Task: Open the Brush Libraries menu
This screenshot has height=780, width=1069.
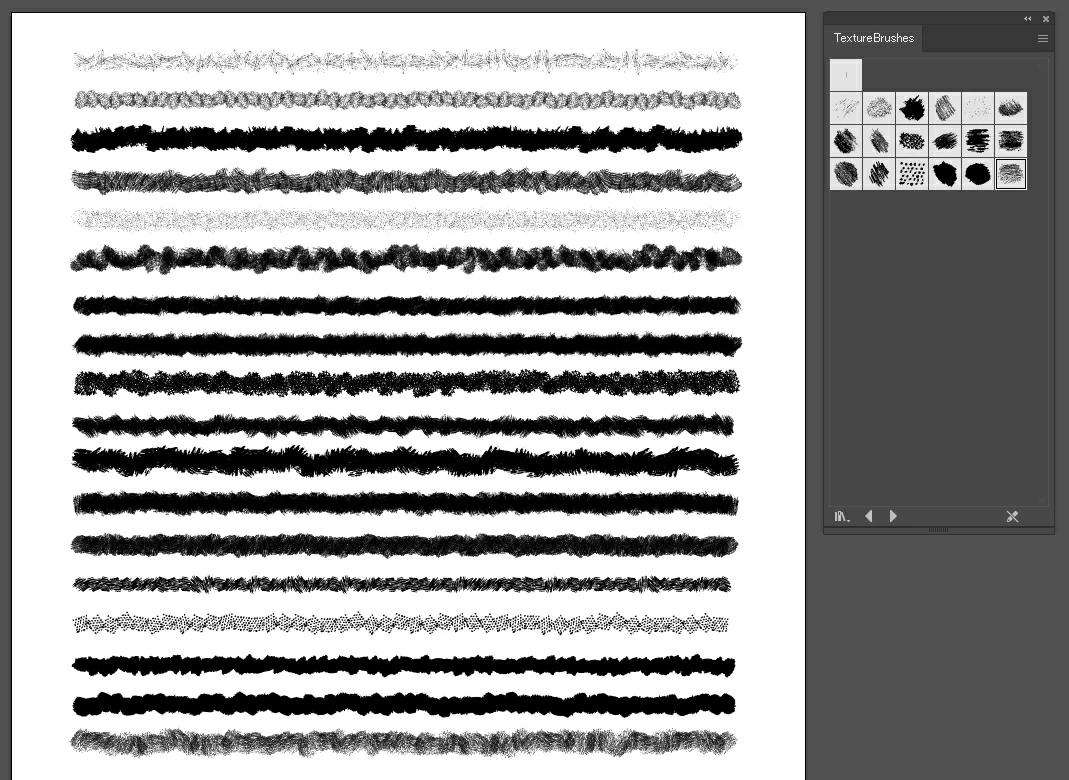Action: 841,516
